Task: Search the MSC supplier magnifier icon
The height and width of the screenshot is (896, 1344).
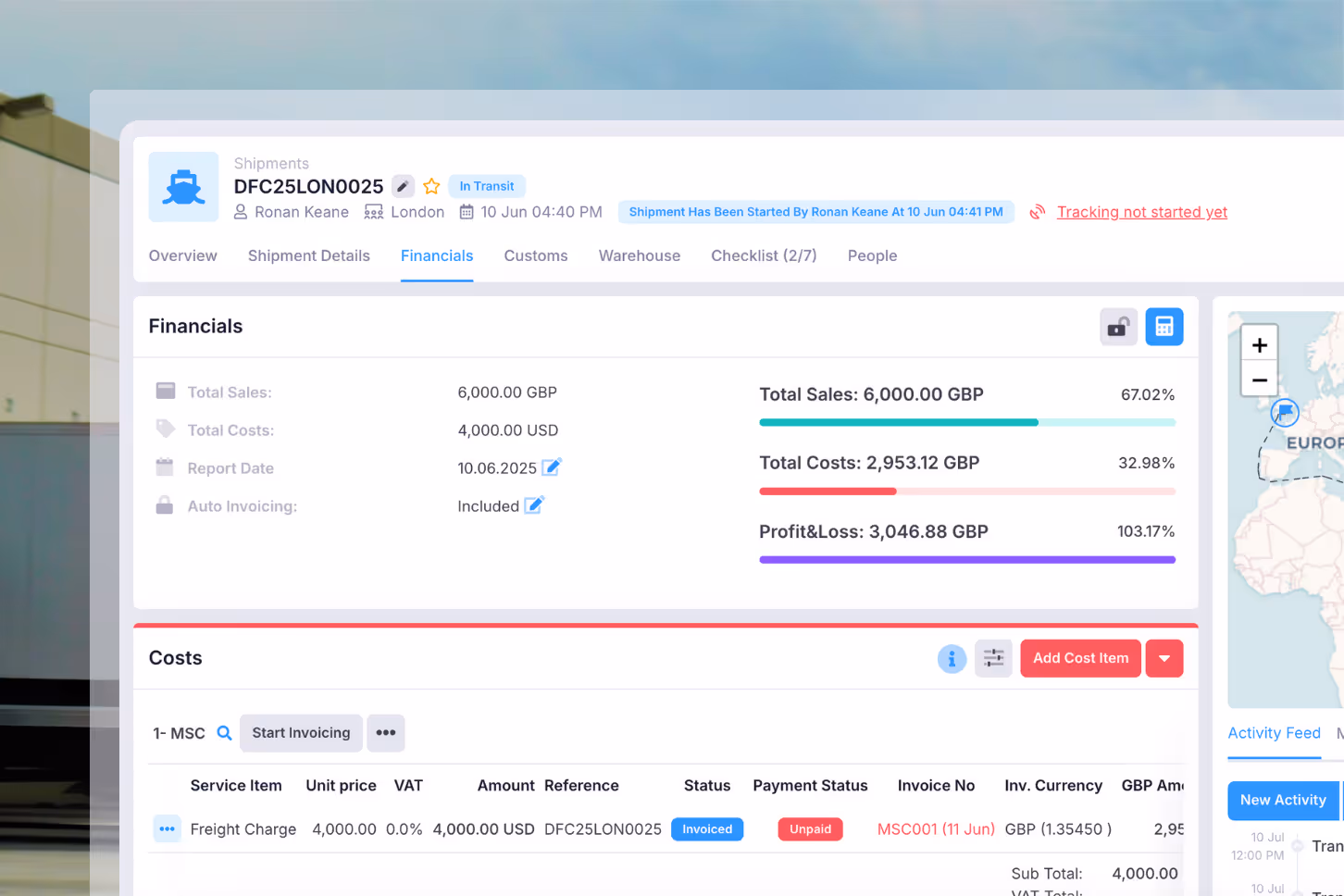Action: click(224, 733)
